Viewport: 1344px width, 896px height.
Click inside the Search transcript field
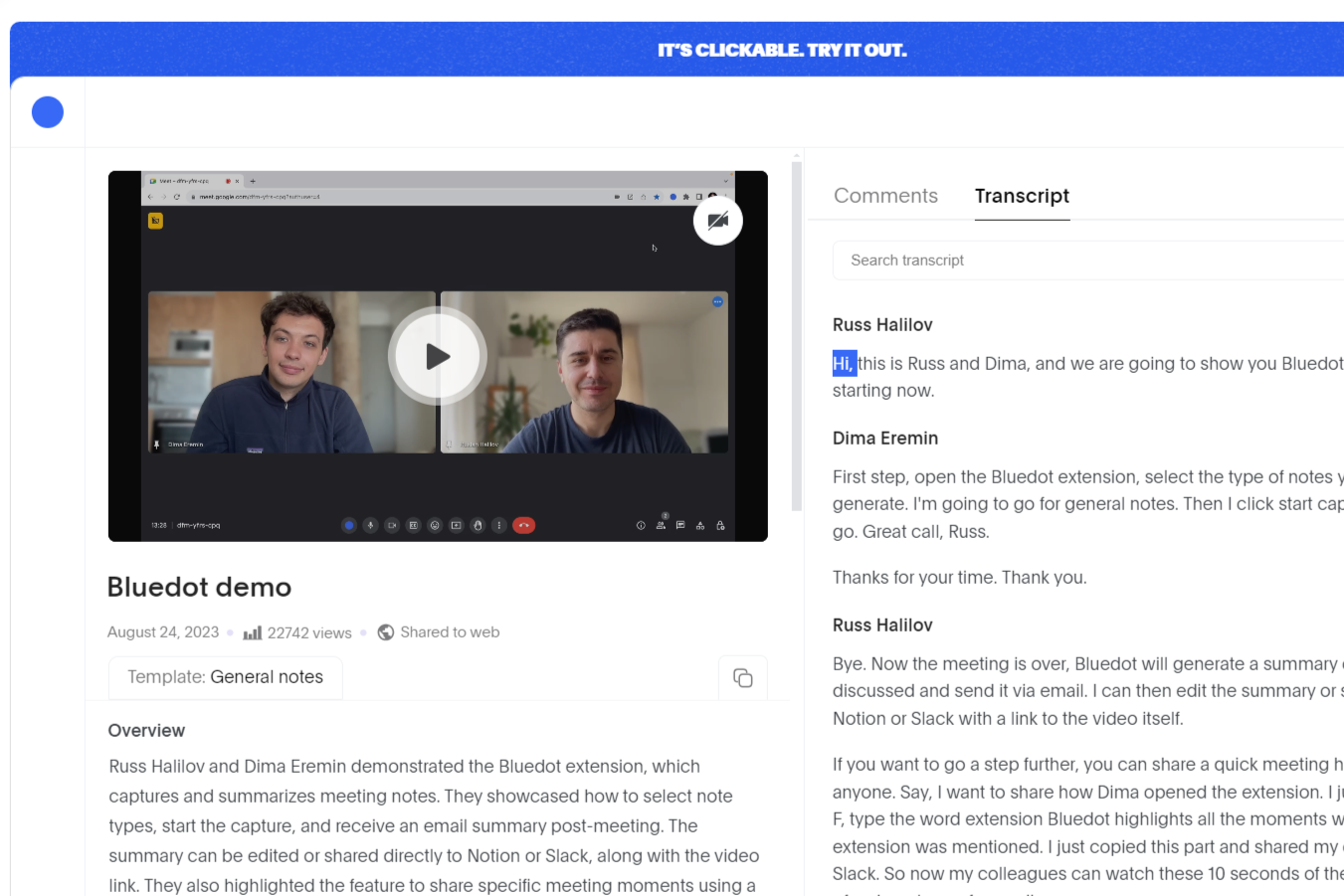(x=995, y=260)
